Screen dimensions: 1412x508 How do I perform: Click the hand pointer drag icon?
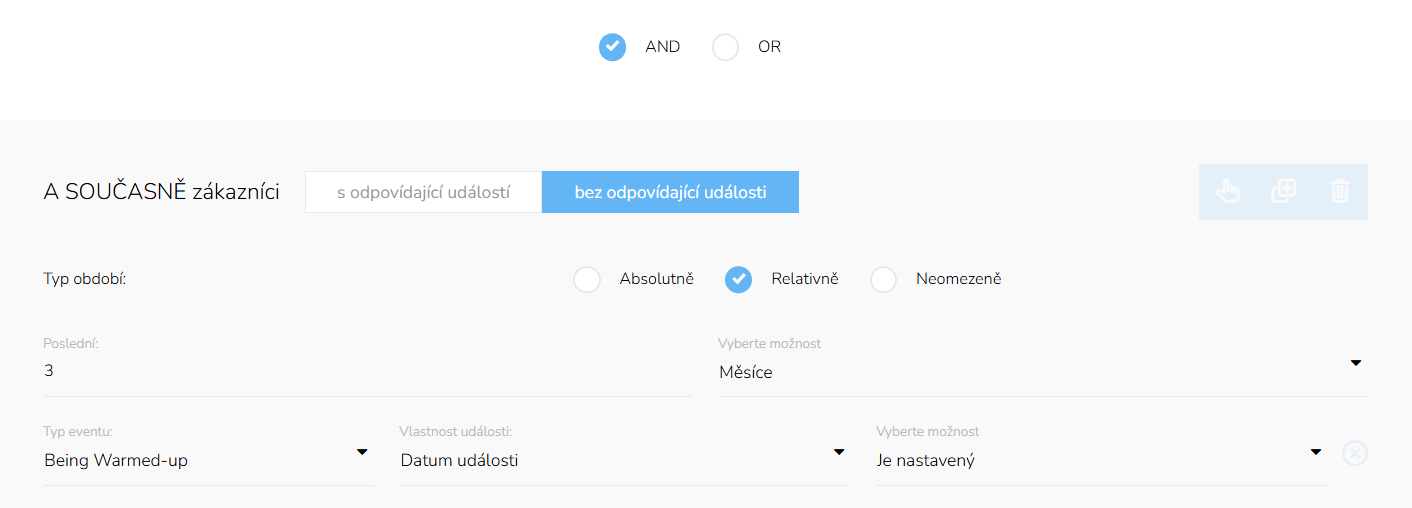point(1227,192)
